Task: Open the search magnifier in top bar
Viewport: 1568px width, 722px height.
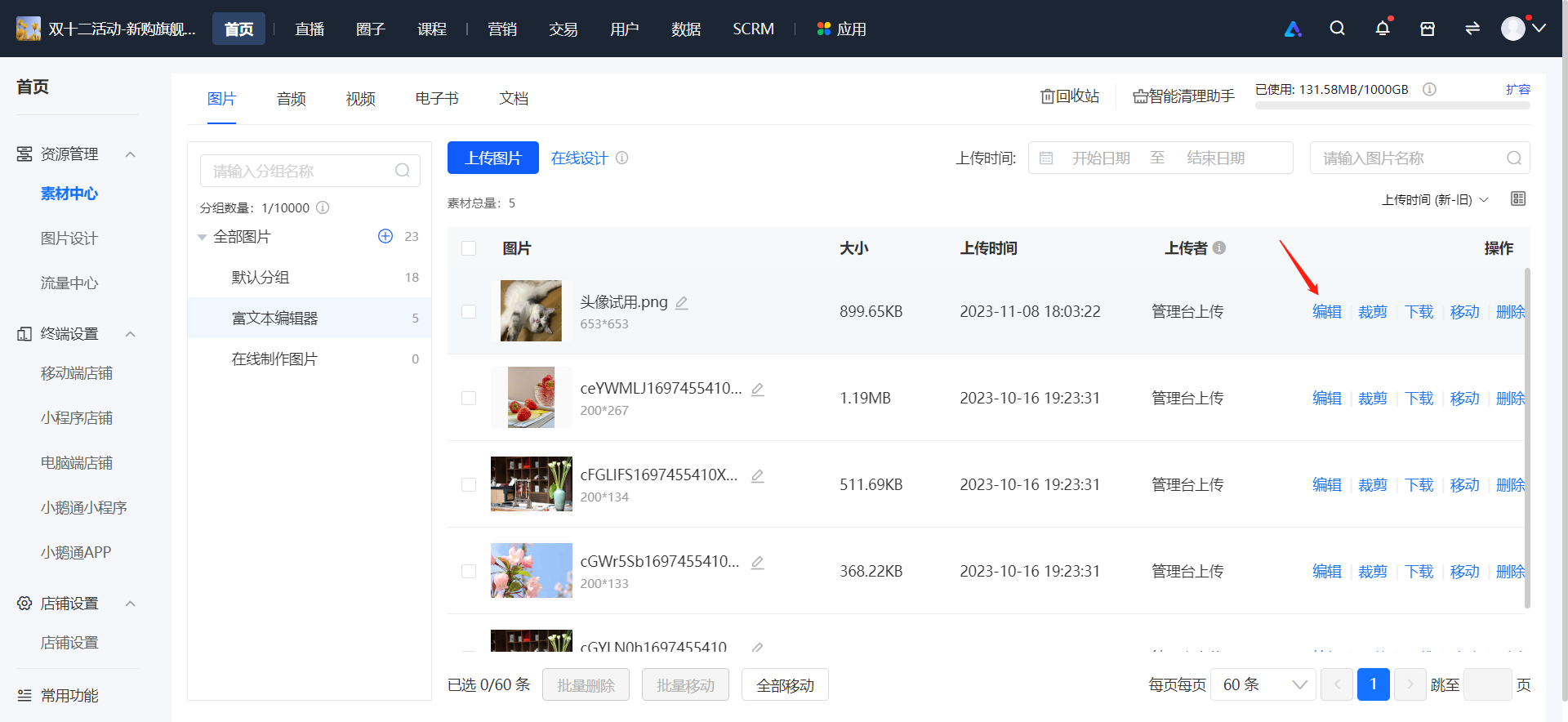Action: click(x=1337, y=29)
